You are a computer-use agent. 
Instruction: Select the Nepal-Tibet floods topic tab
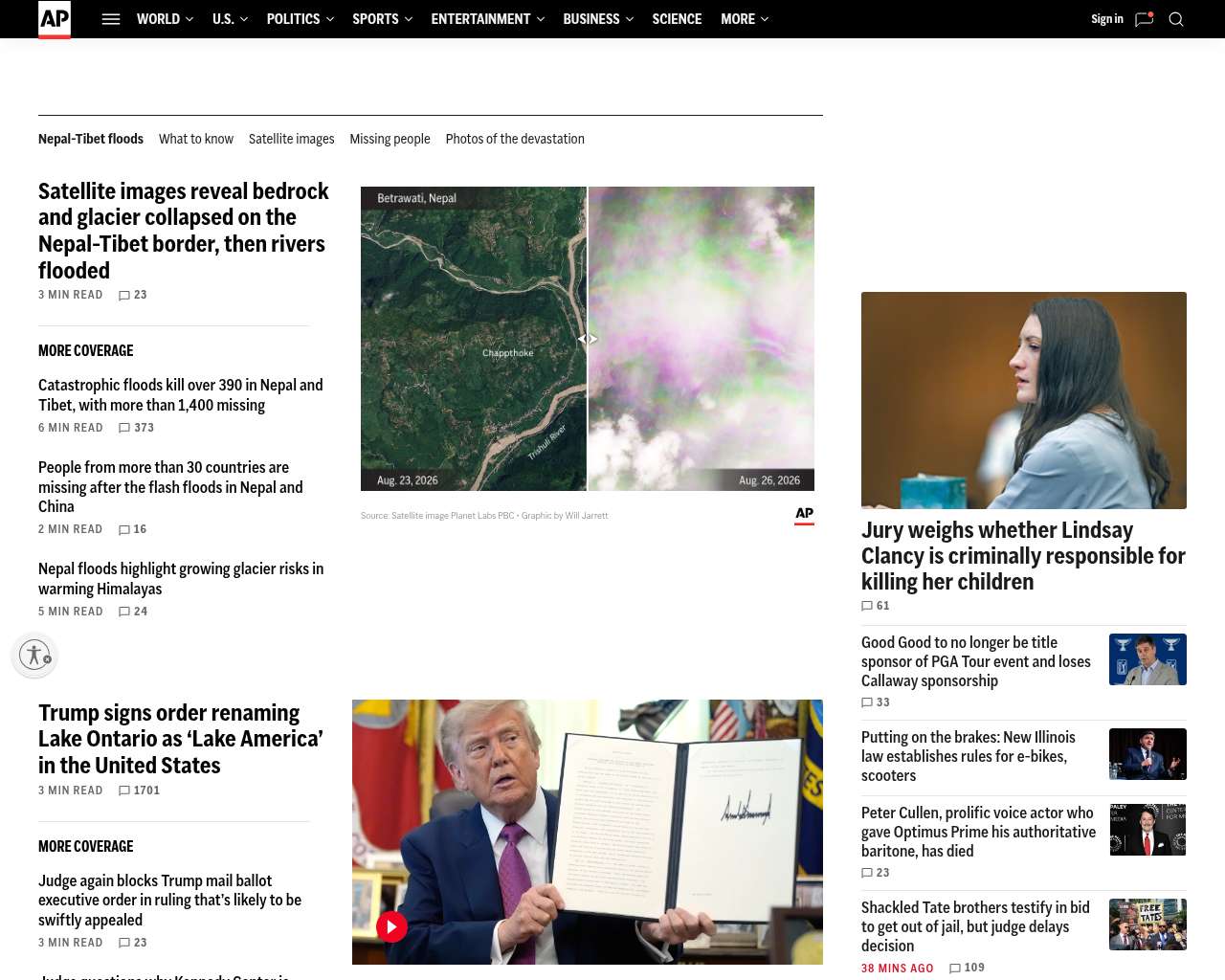pos(91,139)
